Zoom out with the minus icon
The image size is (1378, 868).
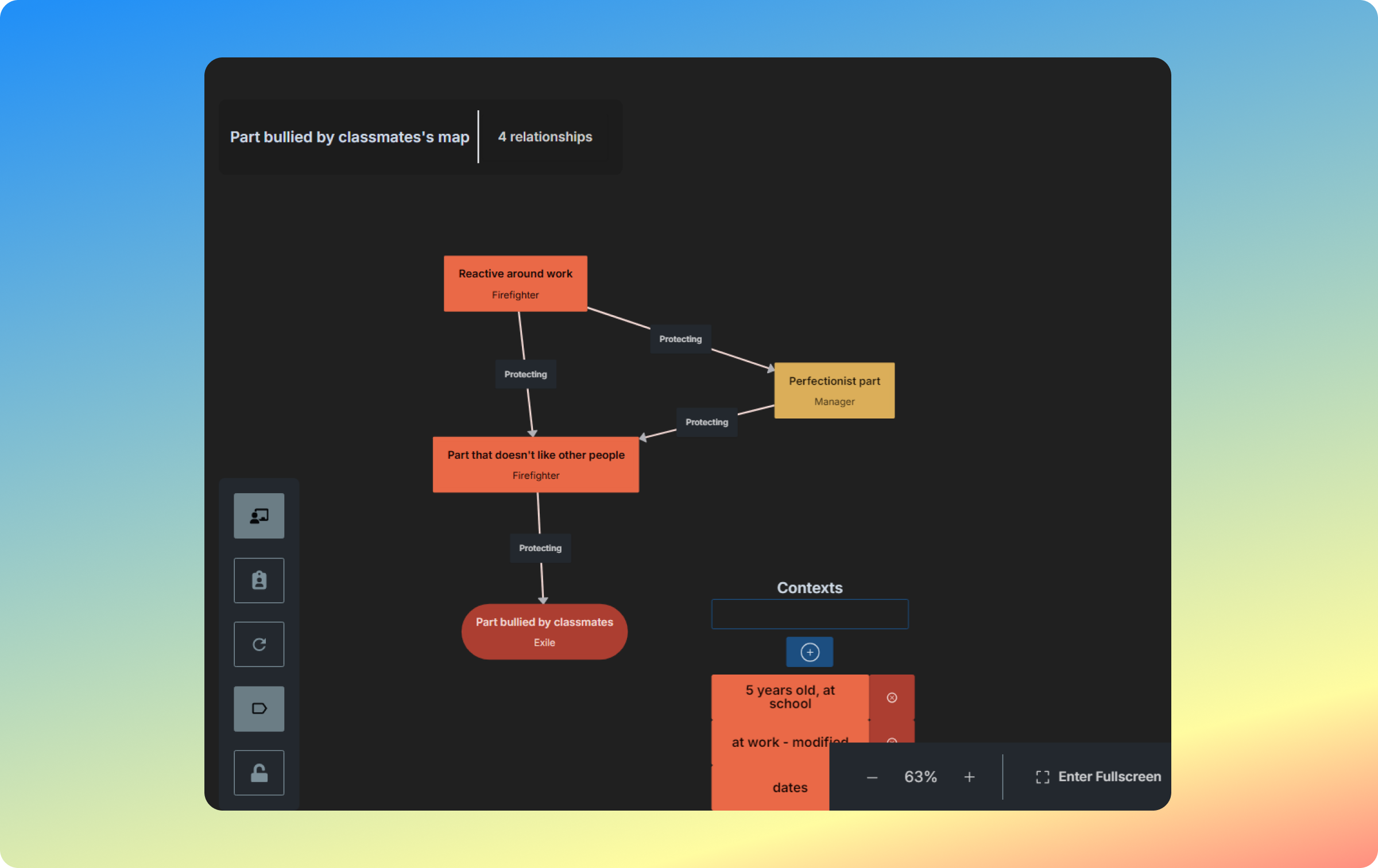pos(872,777)
